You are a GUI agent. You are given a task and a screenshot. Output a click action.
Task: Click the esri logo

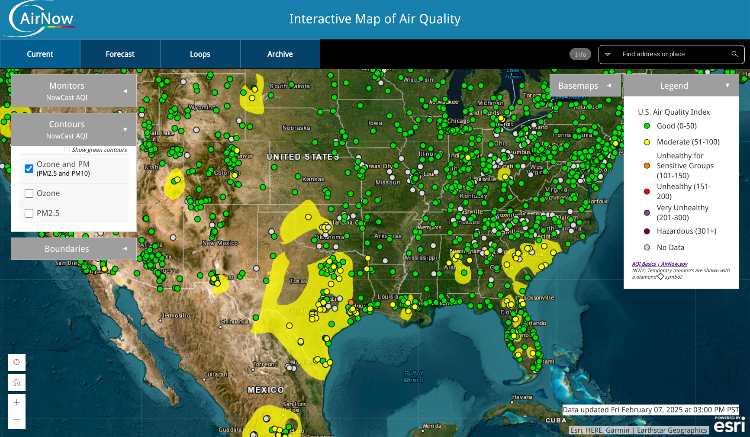click(x=729, y=425)
